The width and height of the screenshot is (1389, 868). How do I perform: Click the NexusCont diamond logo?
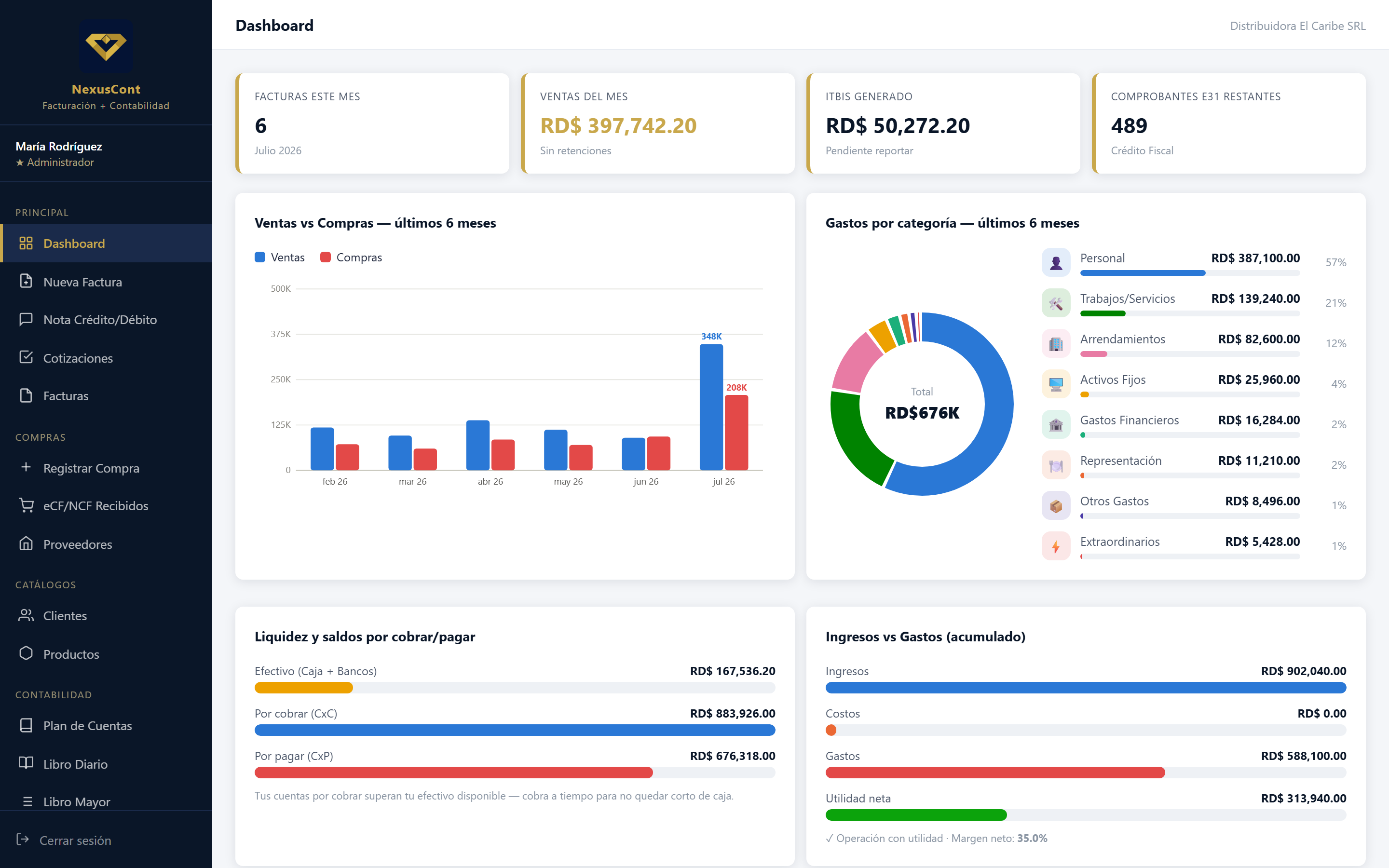(106, 46)
